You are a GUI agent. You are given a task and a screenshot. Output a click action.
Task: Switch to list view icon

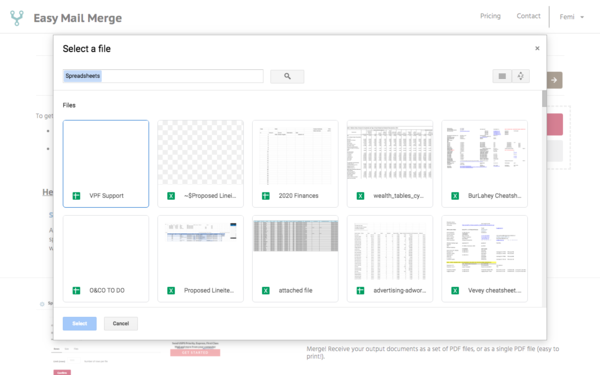pos(502,76)
